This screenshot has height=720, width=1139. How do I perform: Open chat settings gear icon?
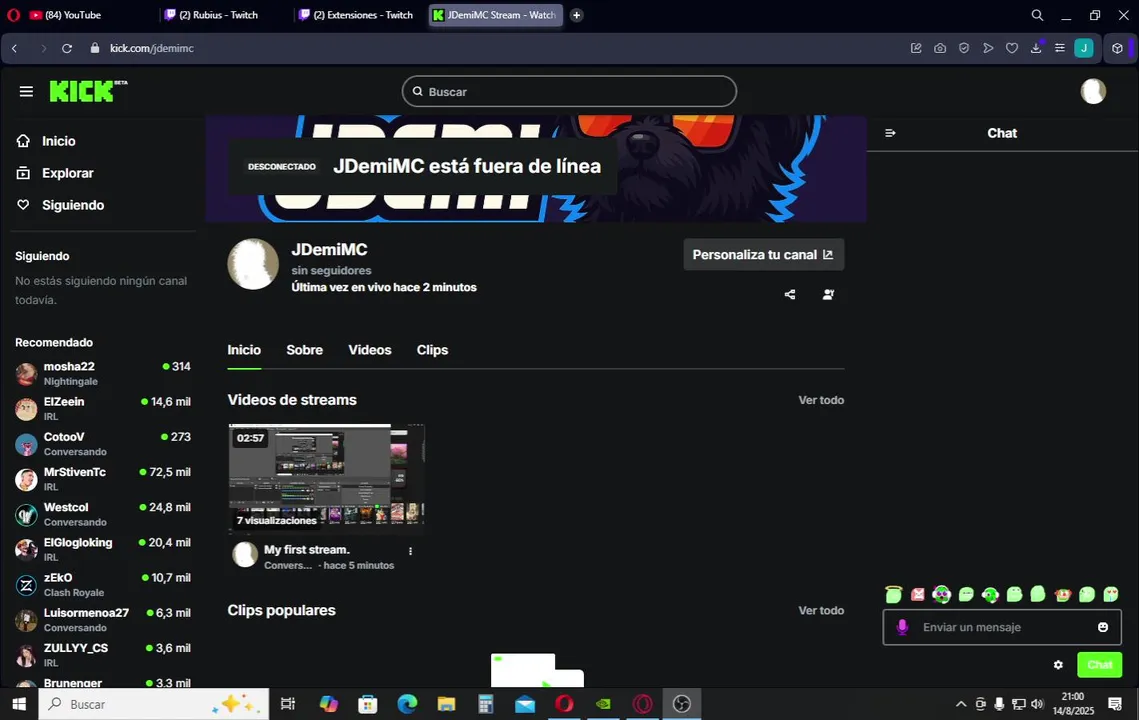click(1058, 665)
